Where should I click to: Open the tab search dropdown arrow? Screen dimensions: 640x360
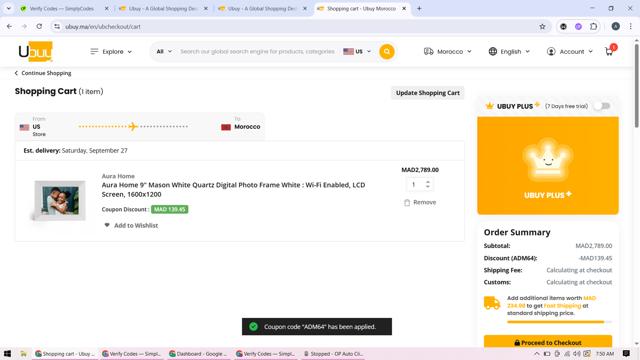[x=9, y=9]
